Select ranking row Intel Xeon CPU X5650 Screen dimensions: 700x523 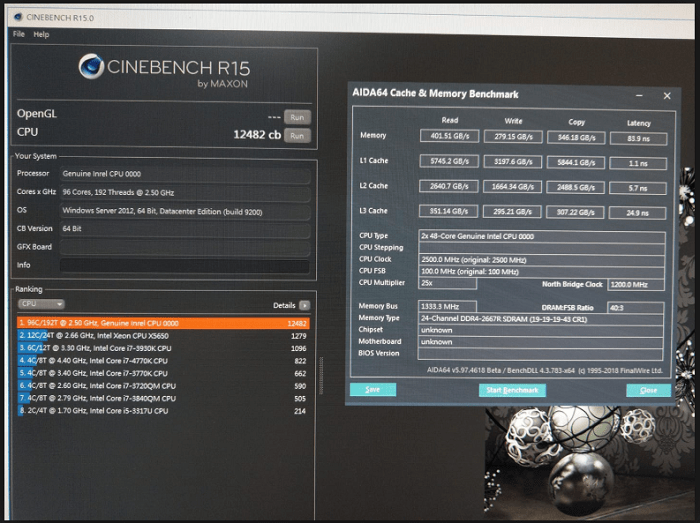coord(163,336)
